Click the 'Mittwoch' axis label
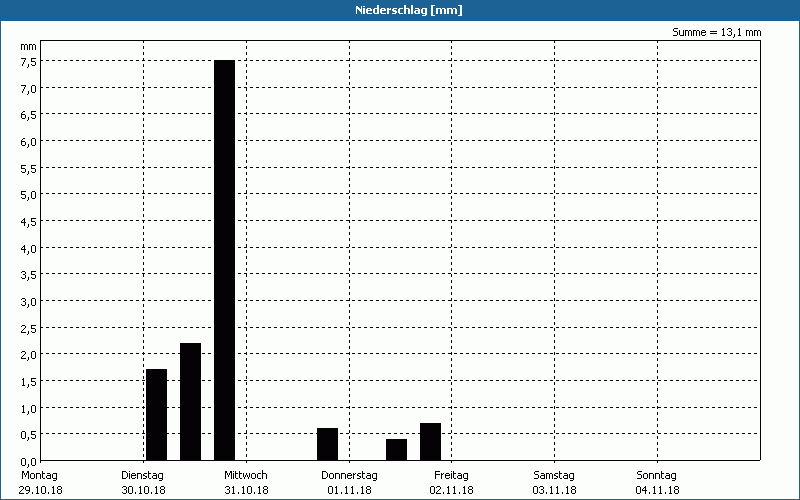This screenshot has width=800, height=500. [x=246, y=476]
